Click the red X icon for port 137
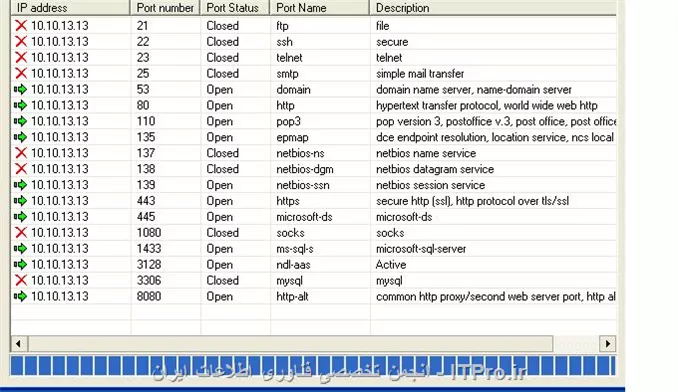 20,153
